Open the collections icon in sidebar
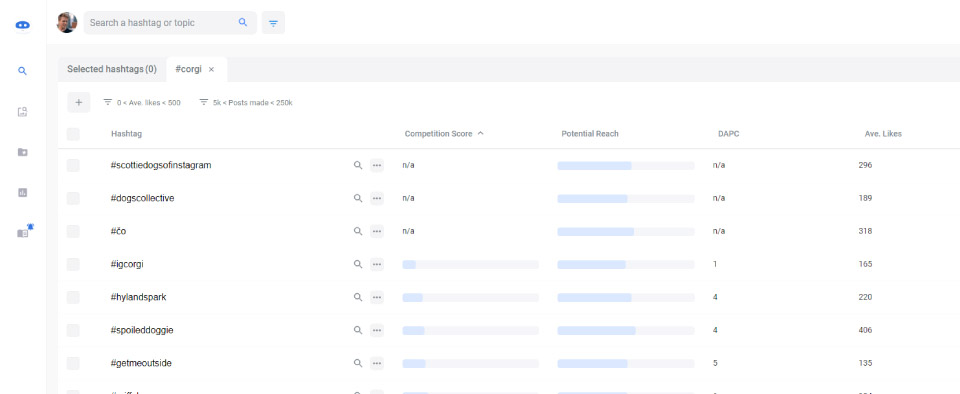This screenshot has height=394, width=960. [x=23, y=112]
